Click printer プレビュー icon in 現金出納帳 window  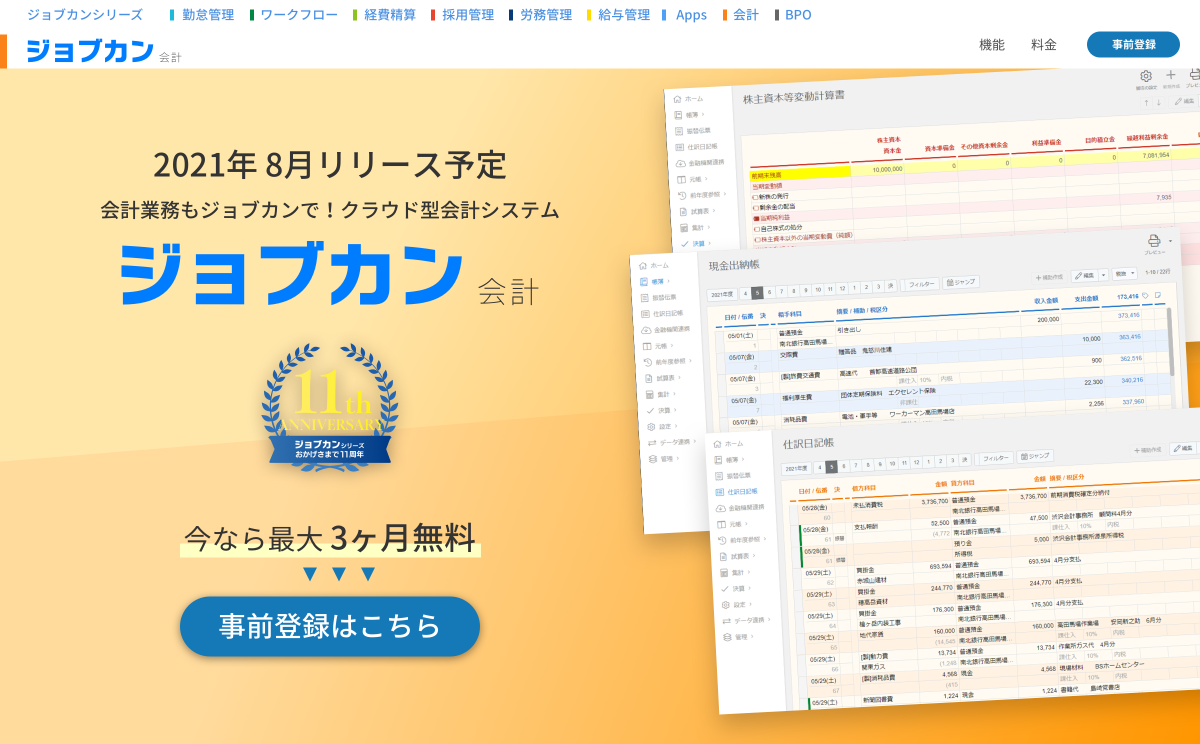tap(1153, 240)
